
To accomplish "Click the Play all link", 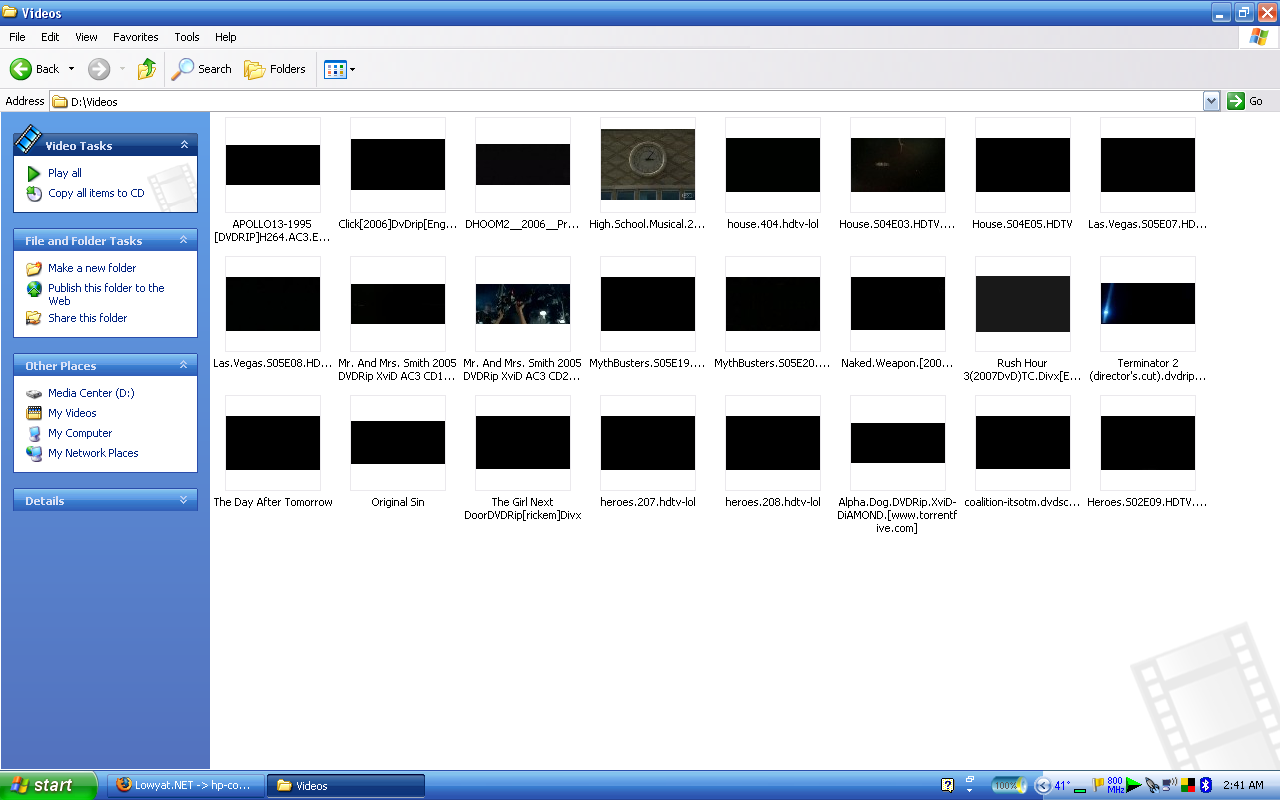I will 65,173.
